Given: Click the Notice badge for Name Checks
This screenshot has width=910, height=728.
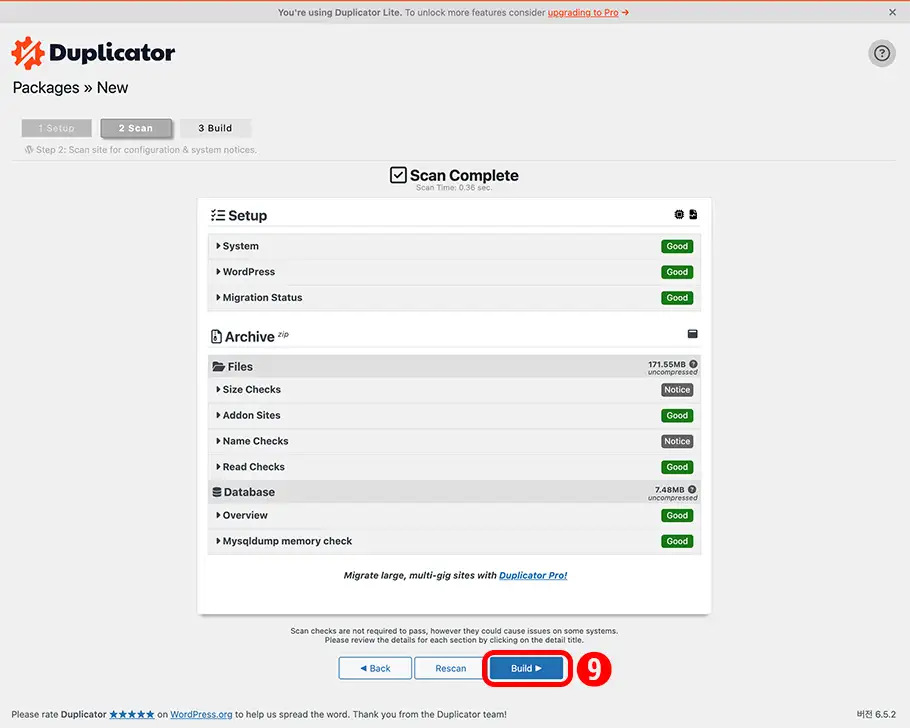Looking at the screenshot, I should tap(677, 441).
